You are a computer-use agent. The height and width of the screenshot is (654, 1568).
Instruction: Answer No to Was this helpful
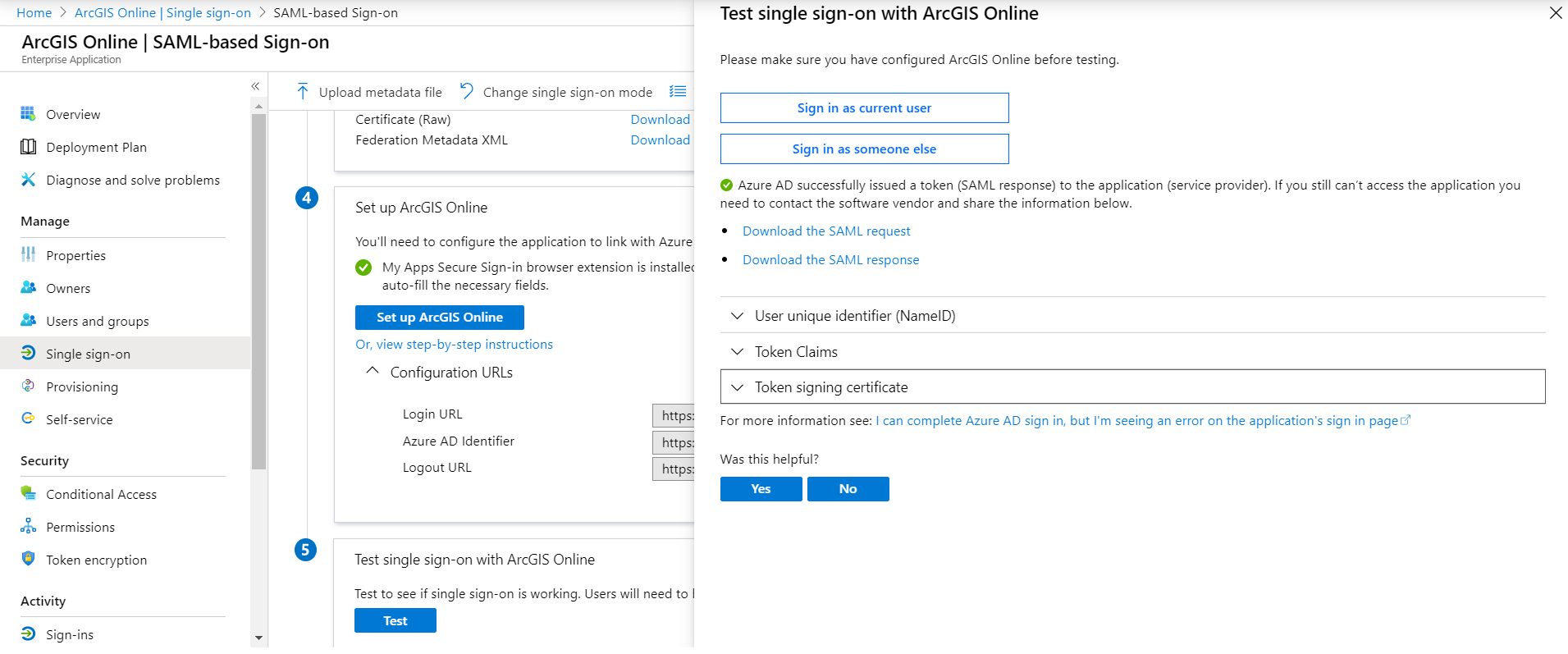848,488
